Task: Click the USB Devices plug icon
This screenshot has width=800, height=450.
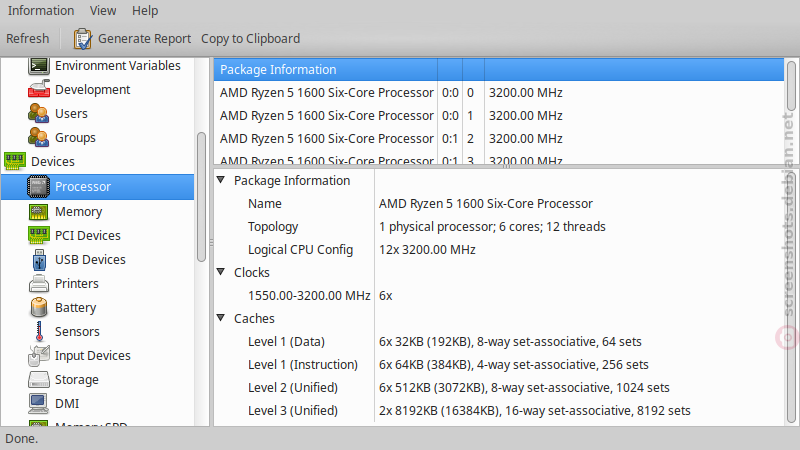Action: point(39,259)
